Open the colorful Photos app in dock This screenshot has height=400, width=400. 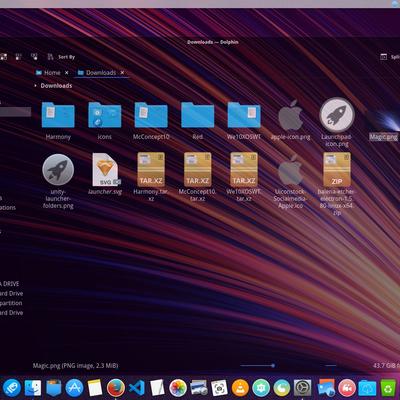click(178, 388)
